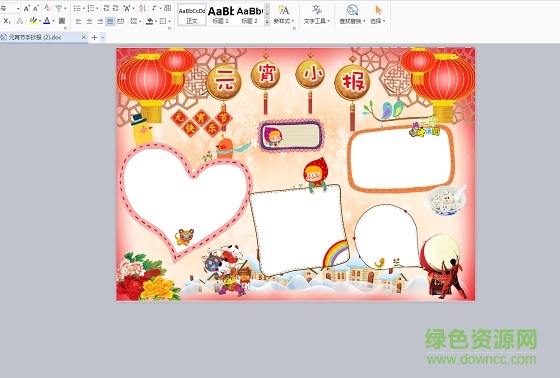This screenshot has width=560, height=378.
Task: Apply the 标题 1 heading style
Action: tap(220, 15)
